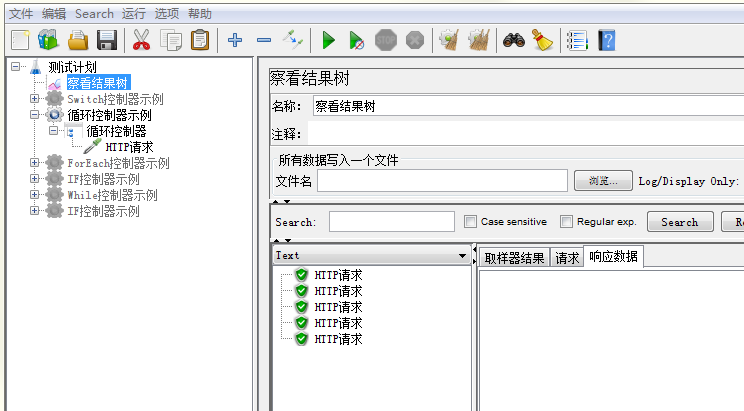Click the Switch控制器示例 gear icon
This screenshot has width=744, height=411.
click(54, 99)
